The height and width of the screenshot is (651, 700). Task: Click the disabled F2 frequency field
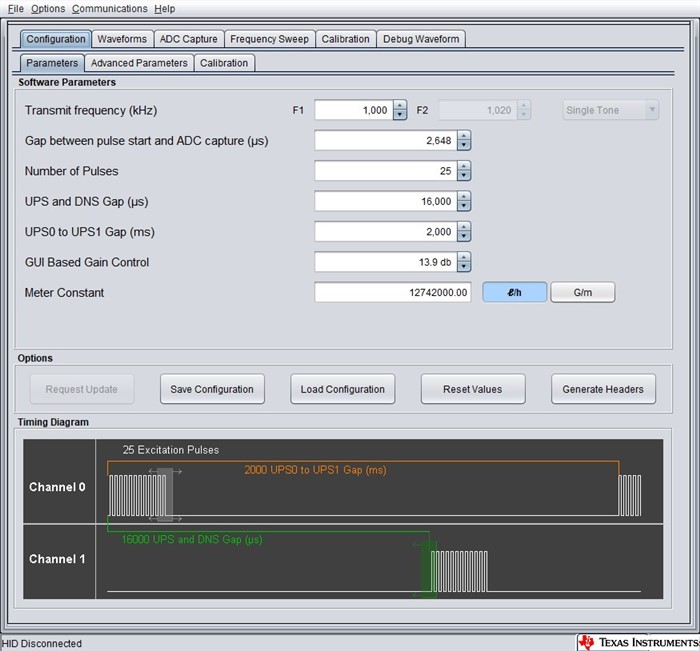(478, 110)
